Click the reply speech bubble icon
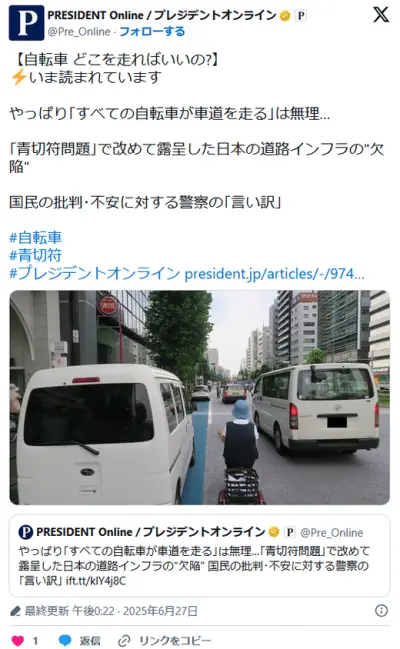Screen dimensions: 400x649 tap(65, 640)
